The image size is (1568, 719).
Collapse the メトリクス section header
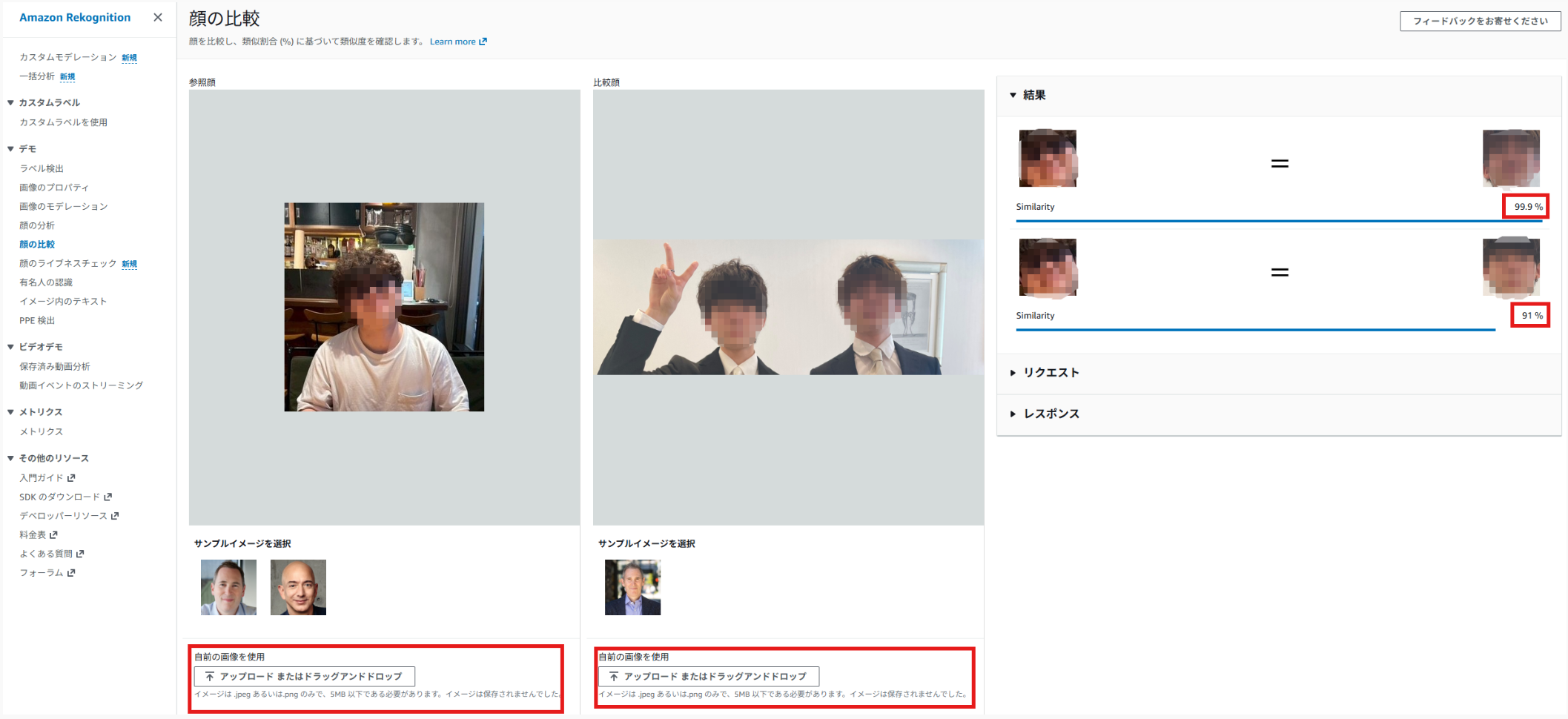pyautogui.click(x=10, y=412)
